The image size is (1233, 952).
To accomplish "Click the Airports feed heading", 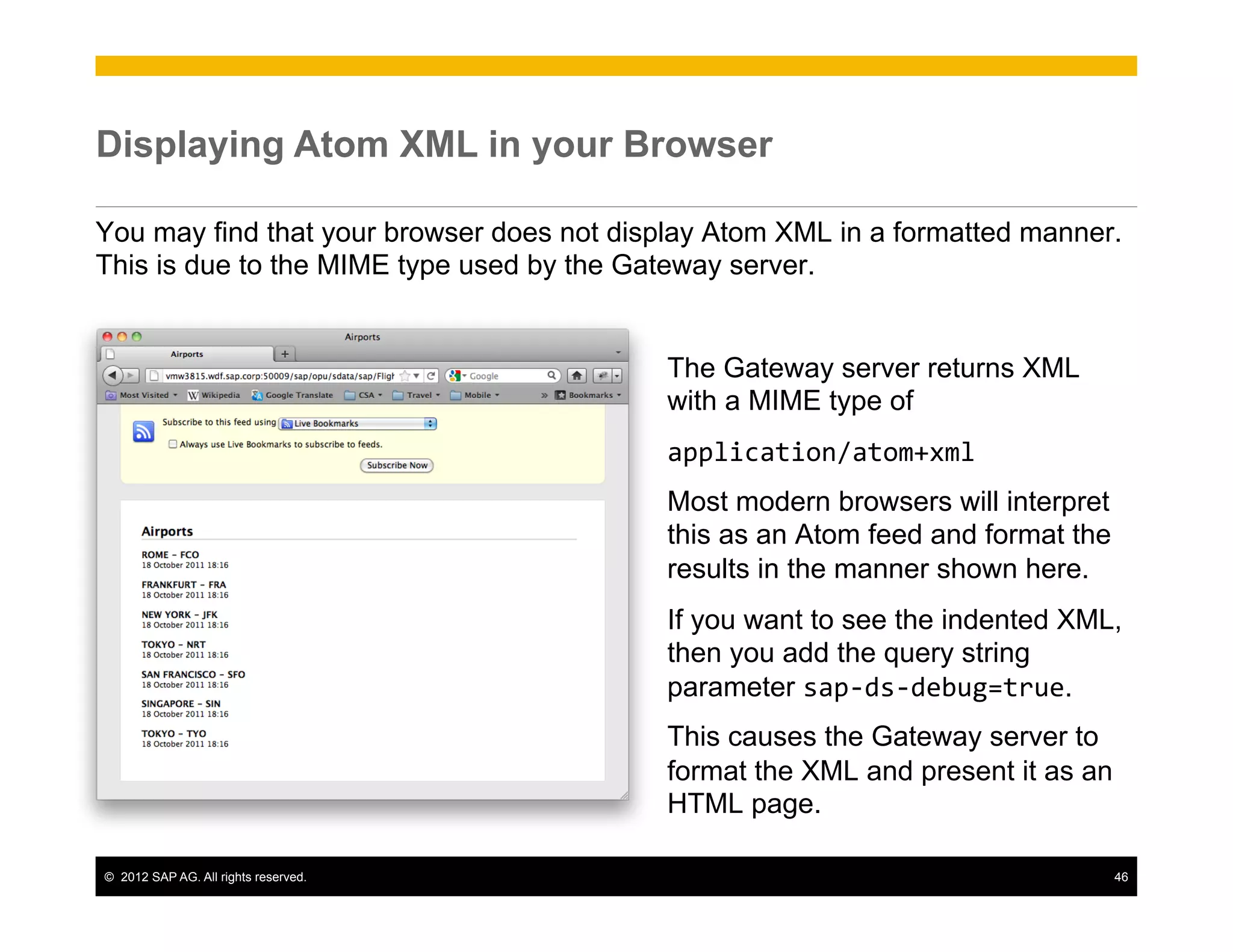I will pos(167,531).
